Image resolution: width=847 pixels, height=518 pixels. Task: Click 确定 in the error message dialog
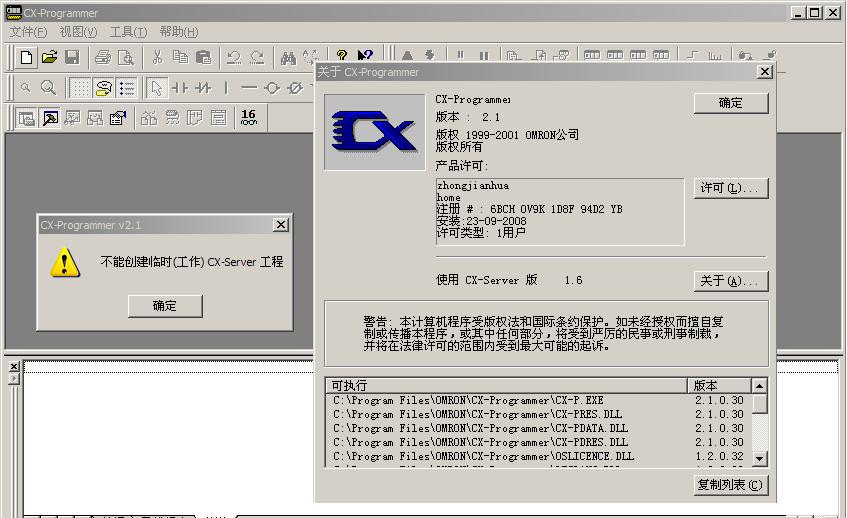point(165,306)
